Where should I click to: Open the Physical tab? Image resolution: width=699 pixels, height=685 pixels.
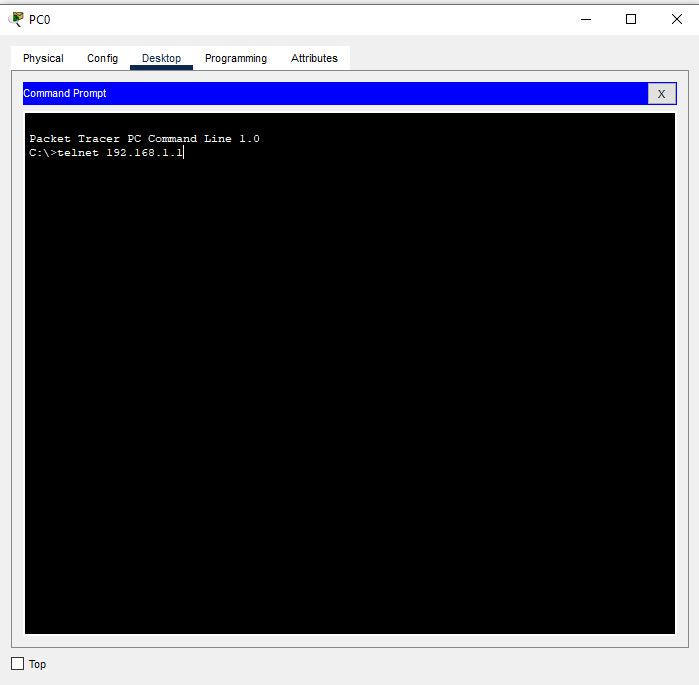click(x=43, y=58)
